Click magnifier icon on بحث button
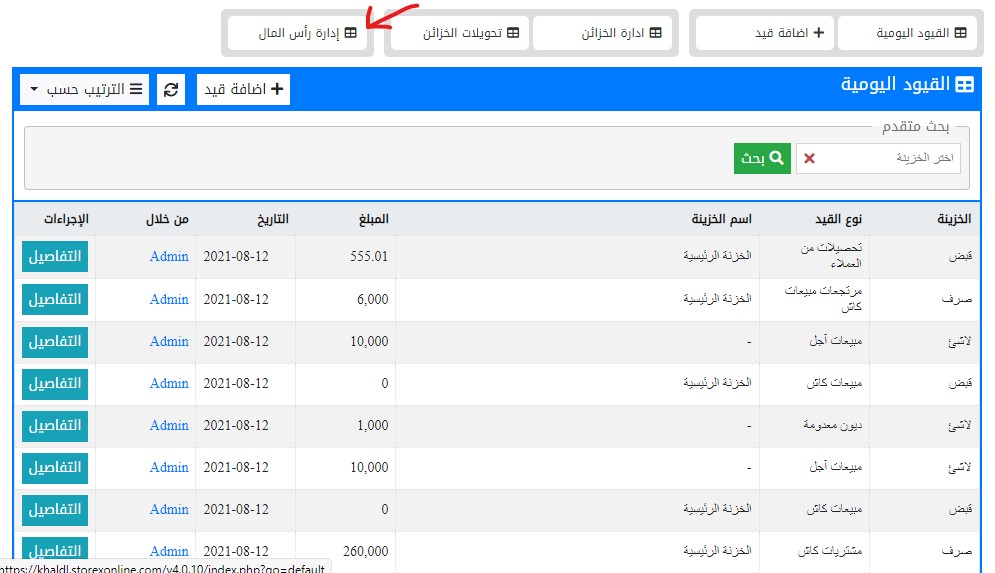995x573 pixels. click(777, 157)
